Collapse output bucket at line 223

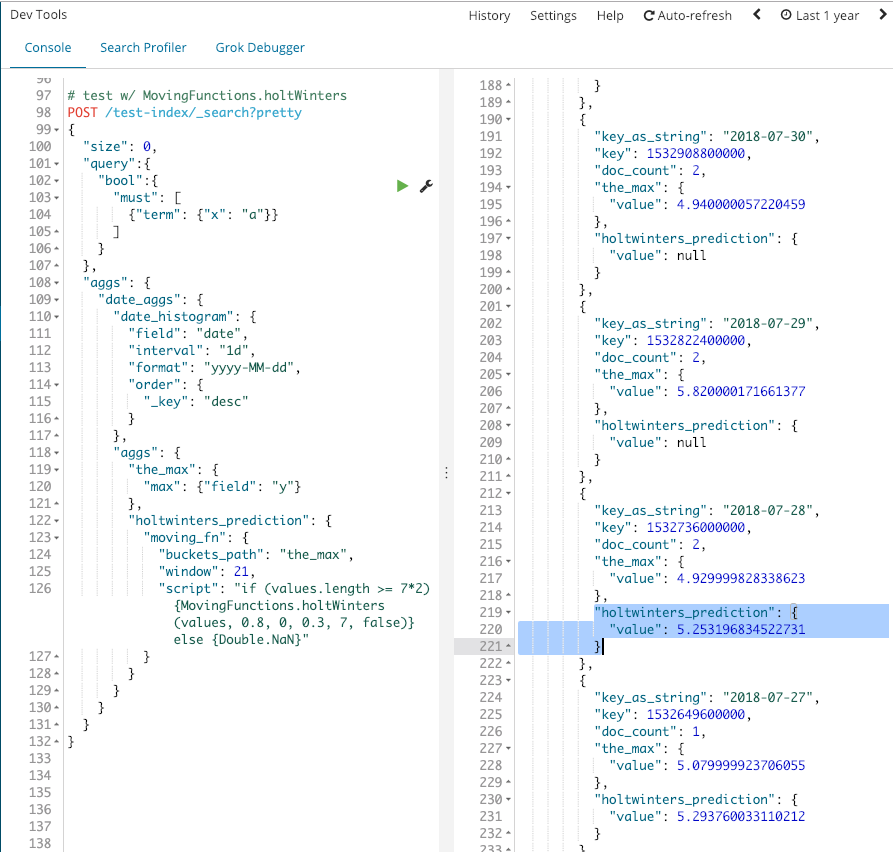point(508,681)
